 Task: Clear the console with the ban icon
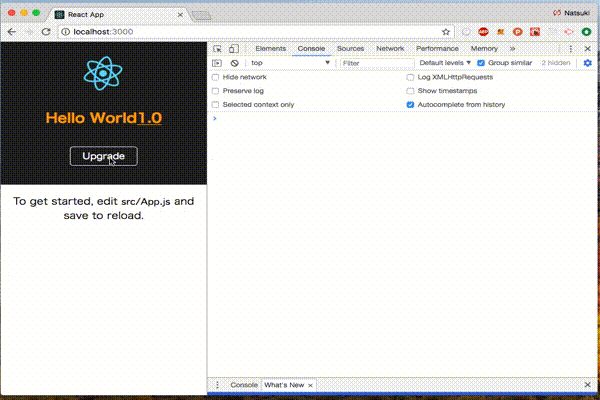235,63
